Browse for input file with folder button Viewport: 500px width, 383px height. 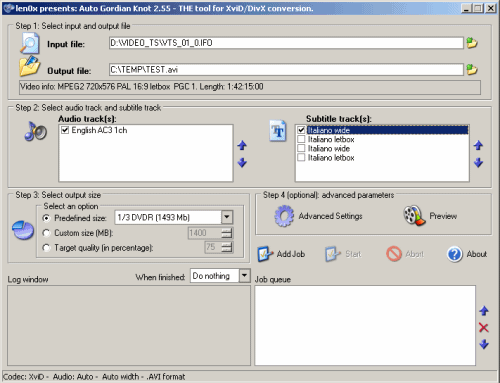[x=472, y=43]
